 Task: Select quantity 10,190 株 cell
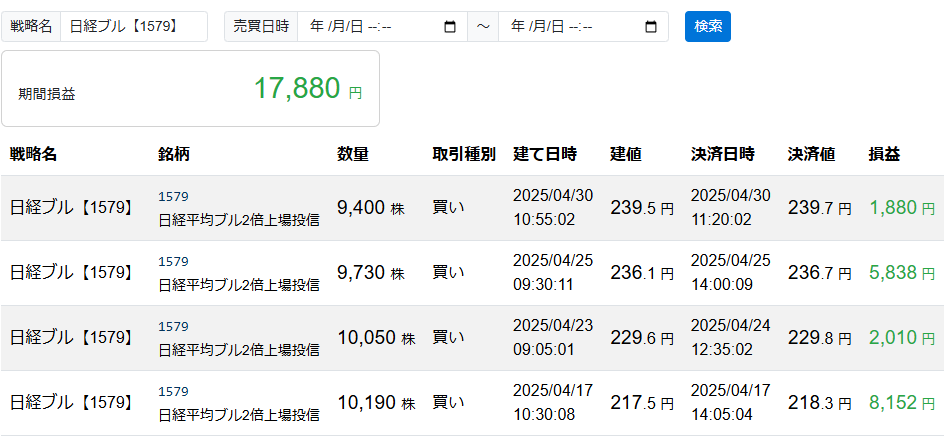pyautogui.click(x=376, y=403)
